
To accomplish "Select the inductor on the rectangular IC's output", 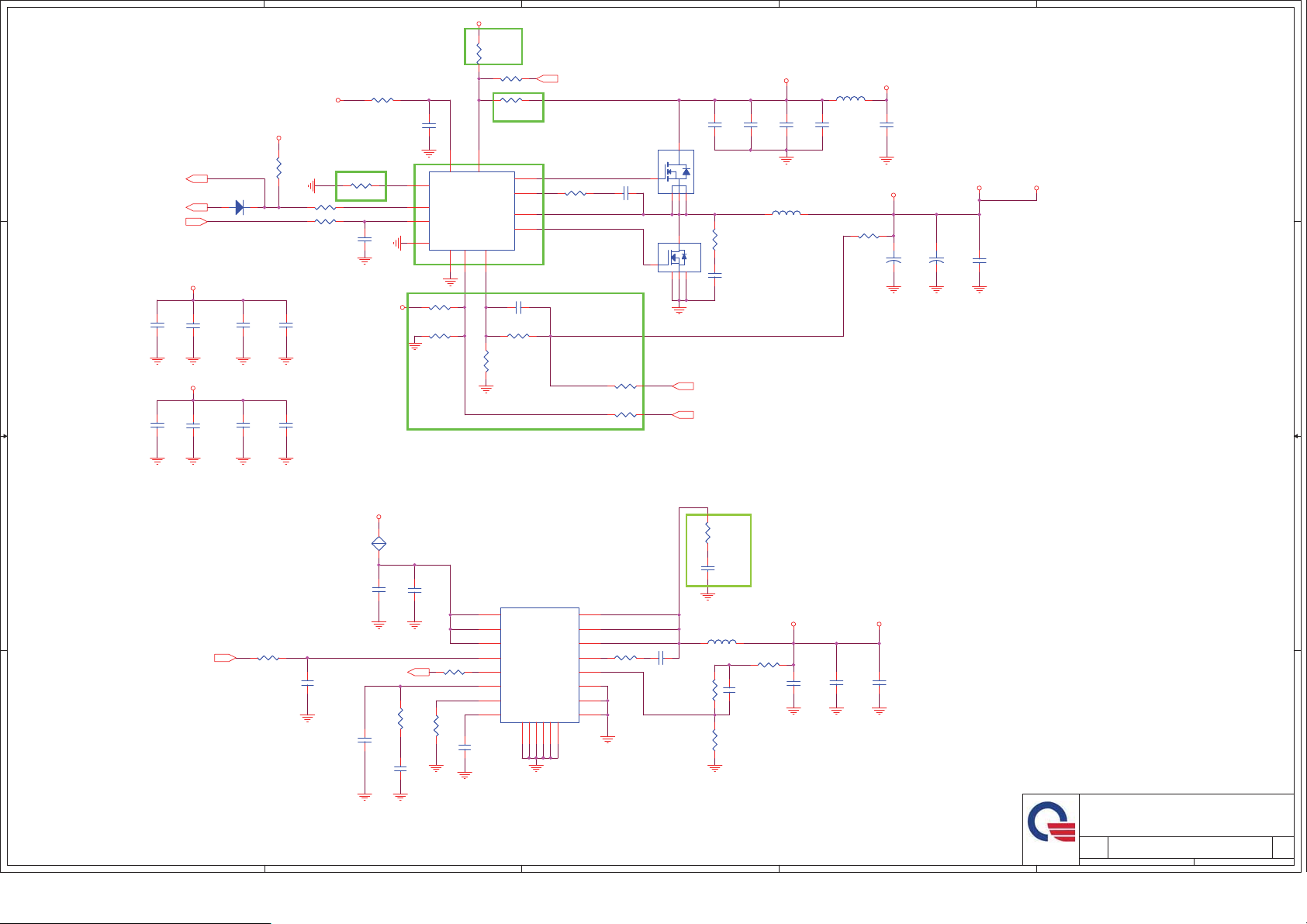I will click(722, 642).
